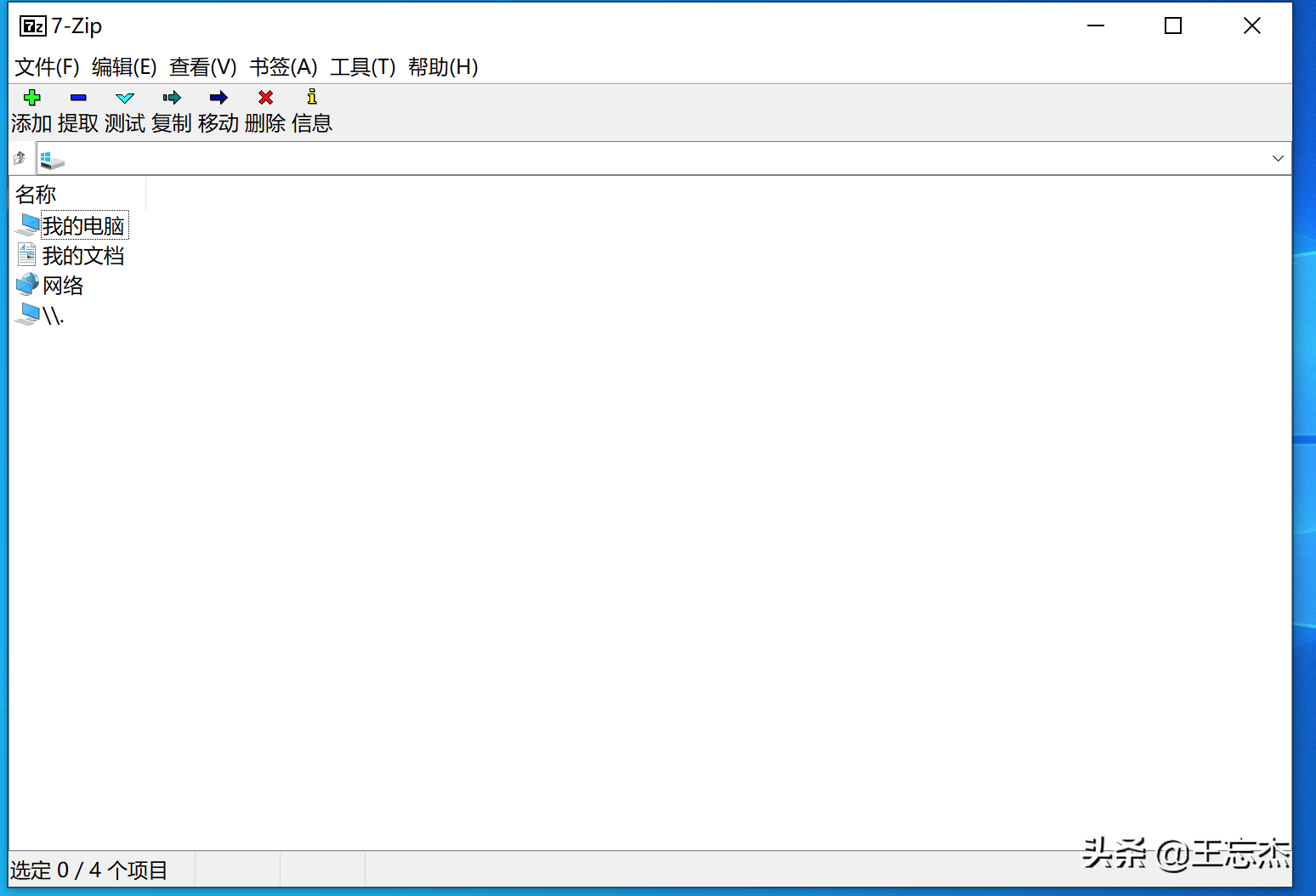The image size is (1316, 896).
Task: Click the address bar path field
Action: pyautogui.click(x=663, y=158)
